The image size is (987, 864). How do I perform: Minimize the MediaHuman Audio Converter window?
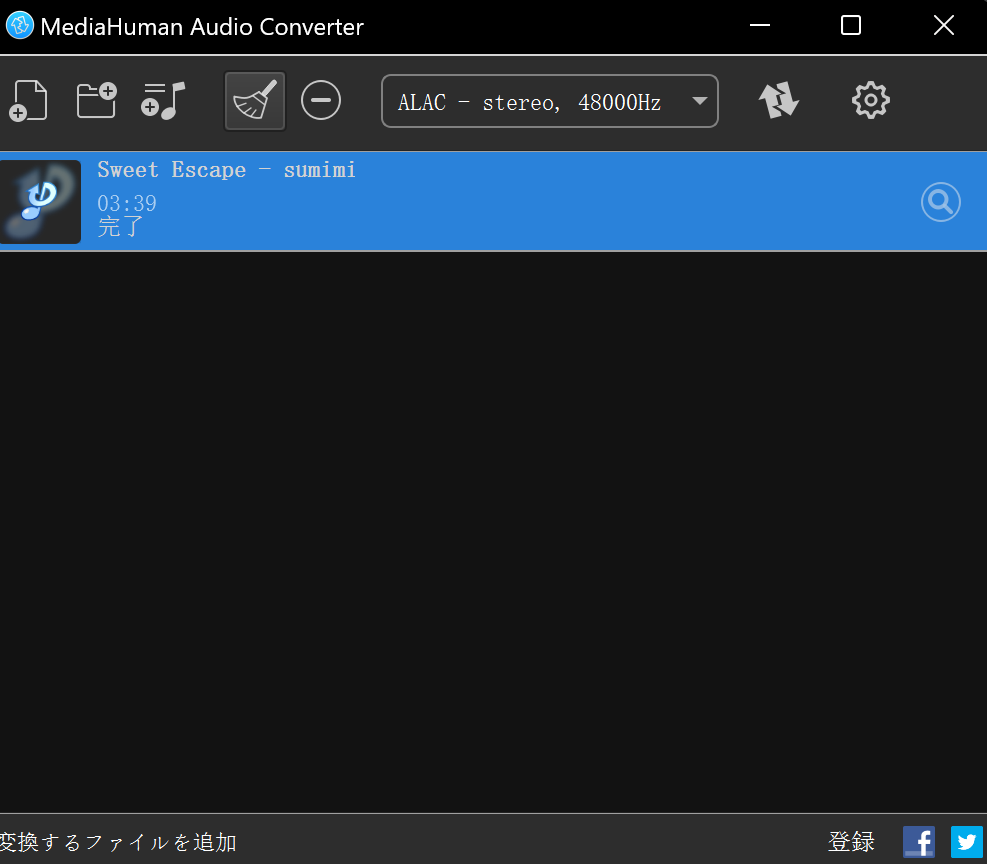(758, 26)
